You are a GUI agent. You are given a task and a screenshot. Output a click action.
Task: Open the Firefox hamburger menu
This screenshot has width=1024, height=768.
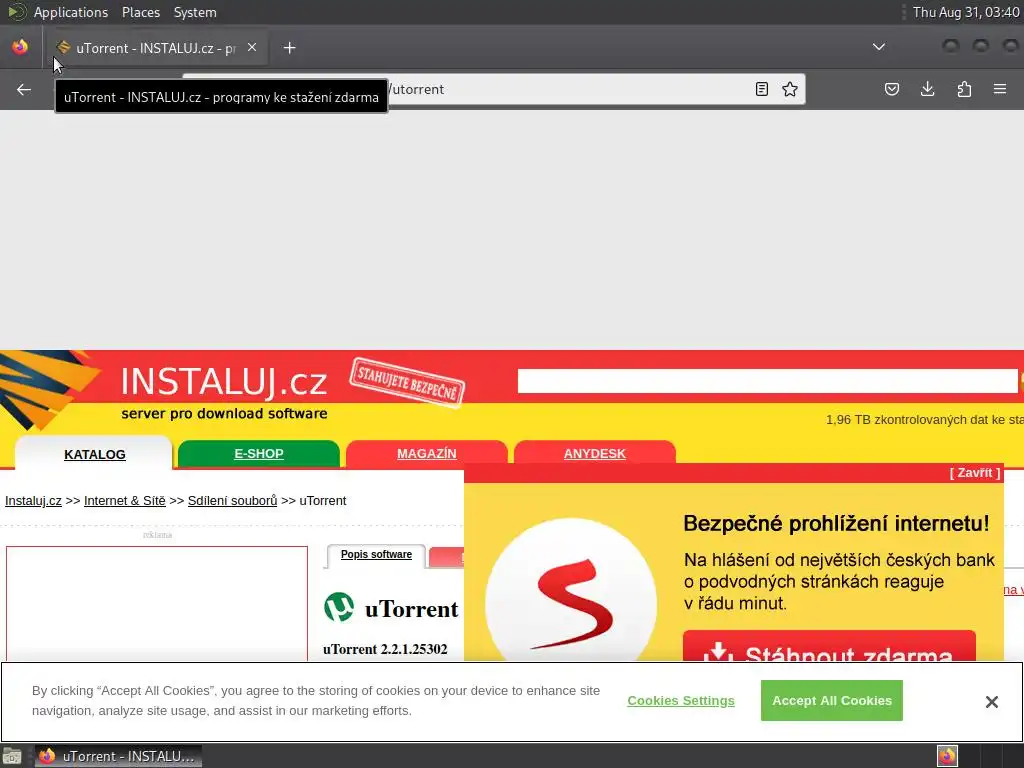(x=1000, y=89)
